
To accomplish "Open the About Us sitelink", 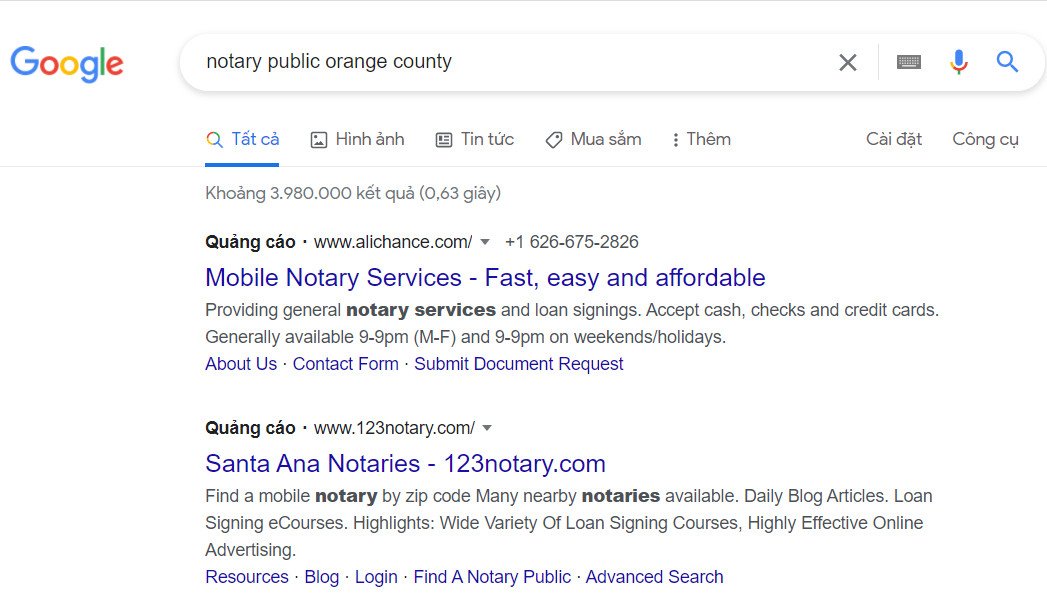I will 241,364.
